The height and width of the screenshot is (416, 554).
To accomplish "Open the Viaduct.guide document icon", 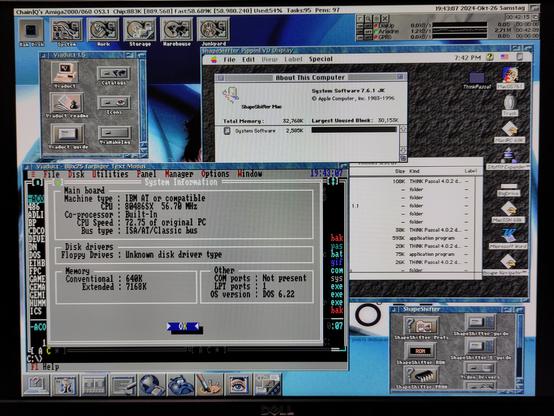I will [x=67, y=136].
